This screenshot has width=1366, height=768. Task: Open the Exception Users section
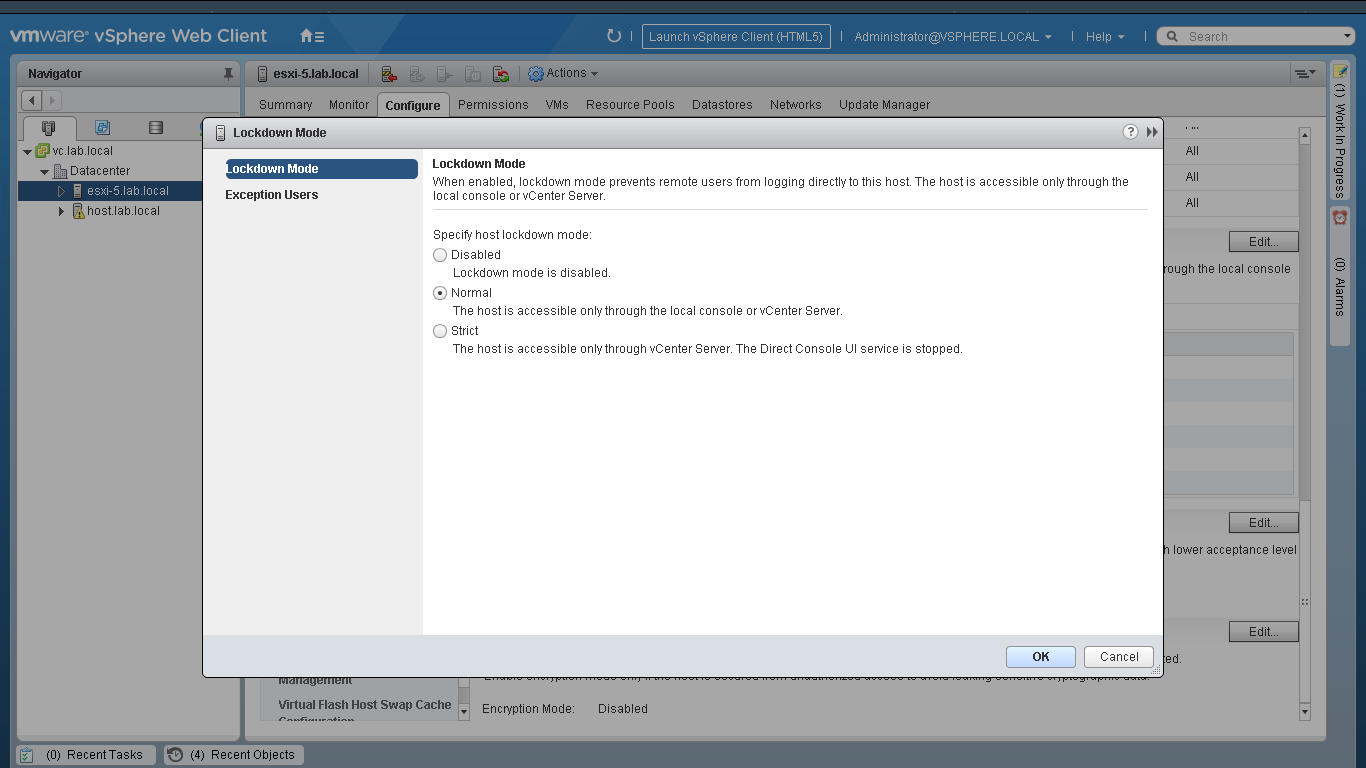coord(272,195)
